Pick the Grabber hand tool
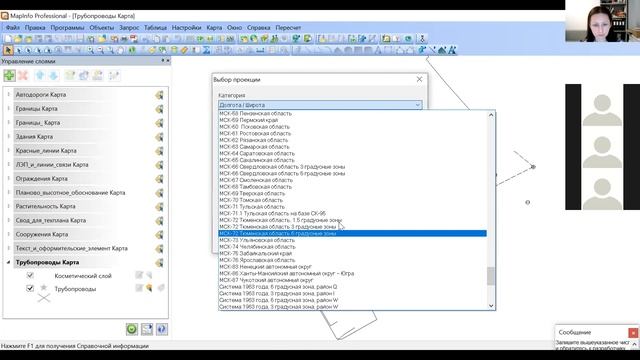The height and width of the screenshot is (360, 640). click(121, 50)
